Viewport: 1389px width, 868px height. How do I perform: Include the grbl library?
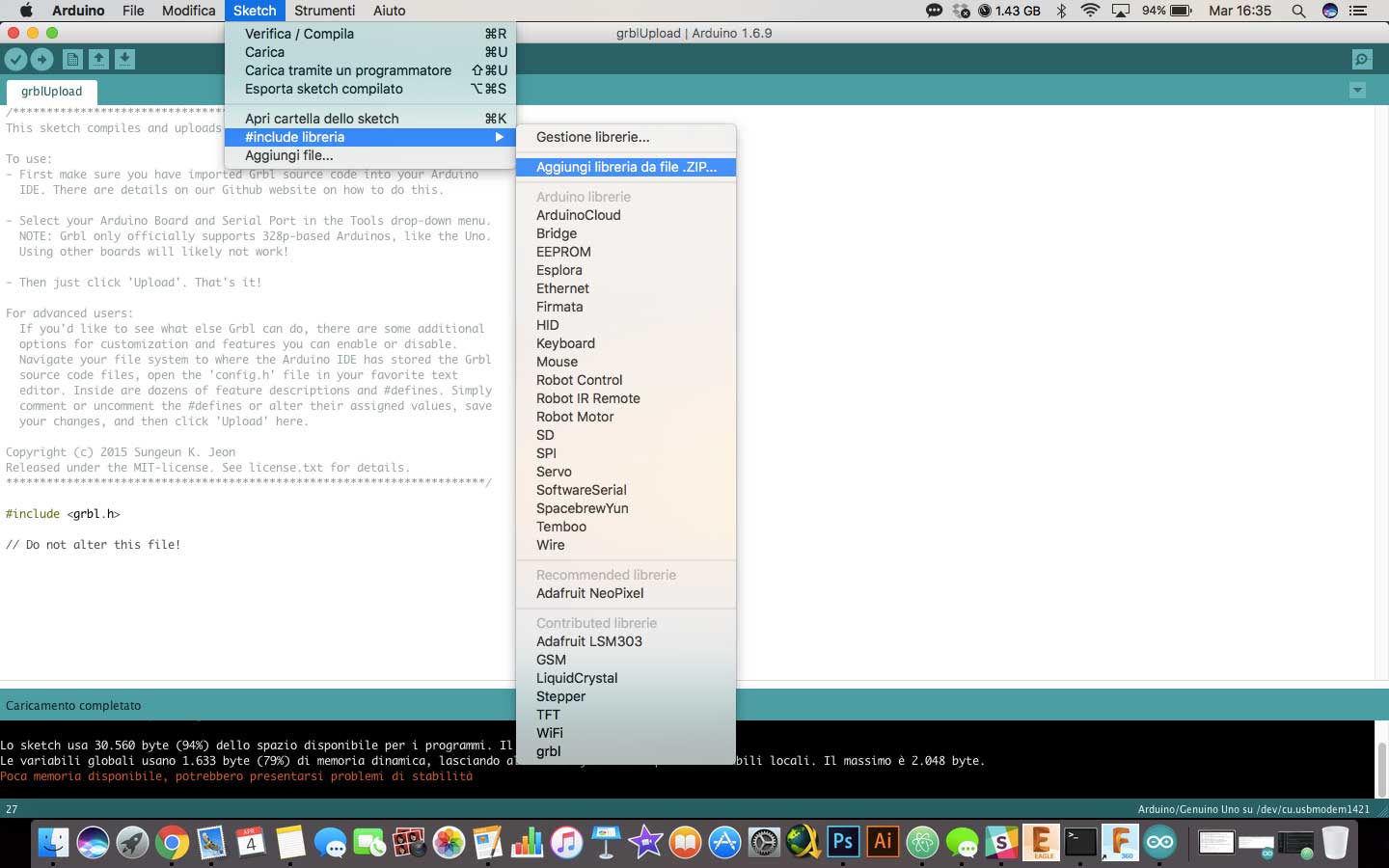pyautogui.click(x=626, y=751)
